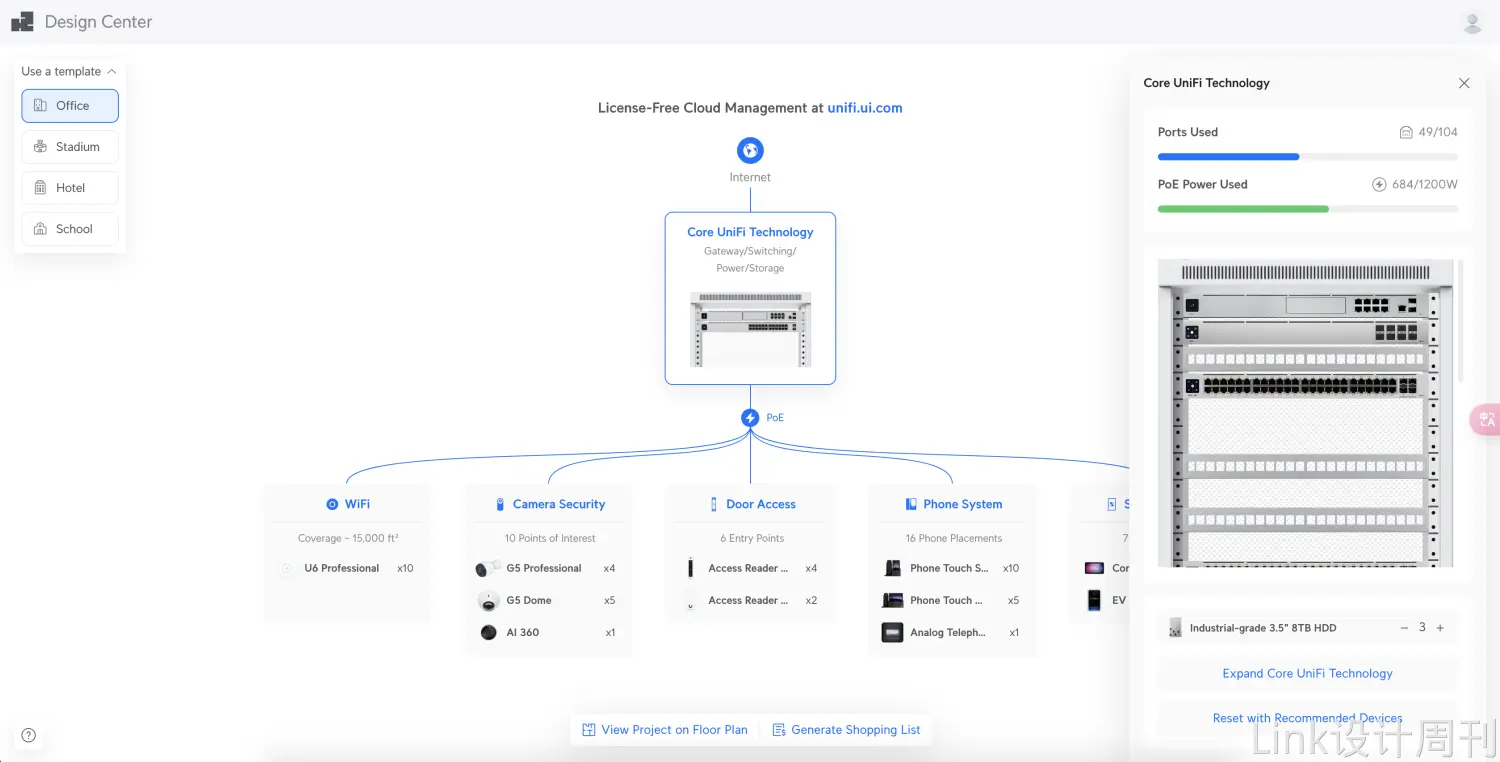Decrease HDD quantity with minus button
The width and height of the screenshot is (1500, 762).
tap(1404, 628)
